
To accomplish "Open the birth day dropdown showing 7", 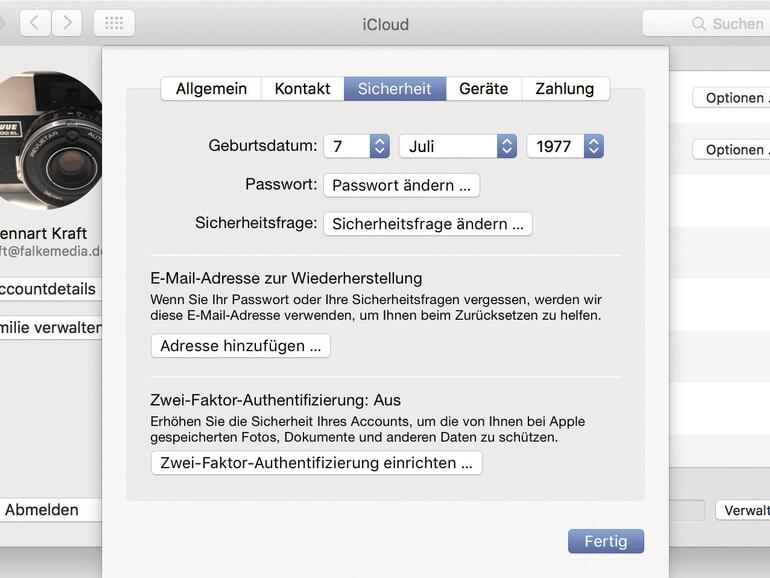I will 357,146.
